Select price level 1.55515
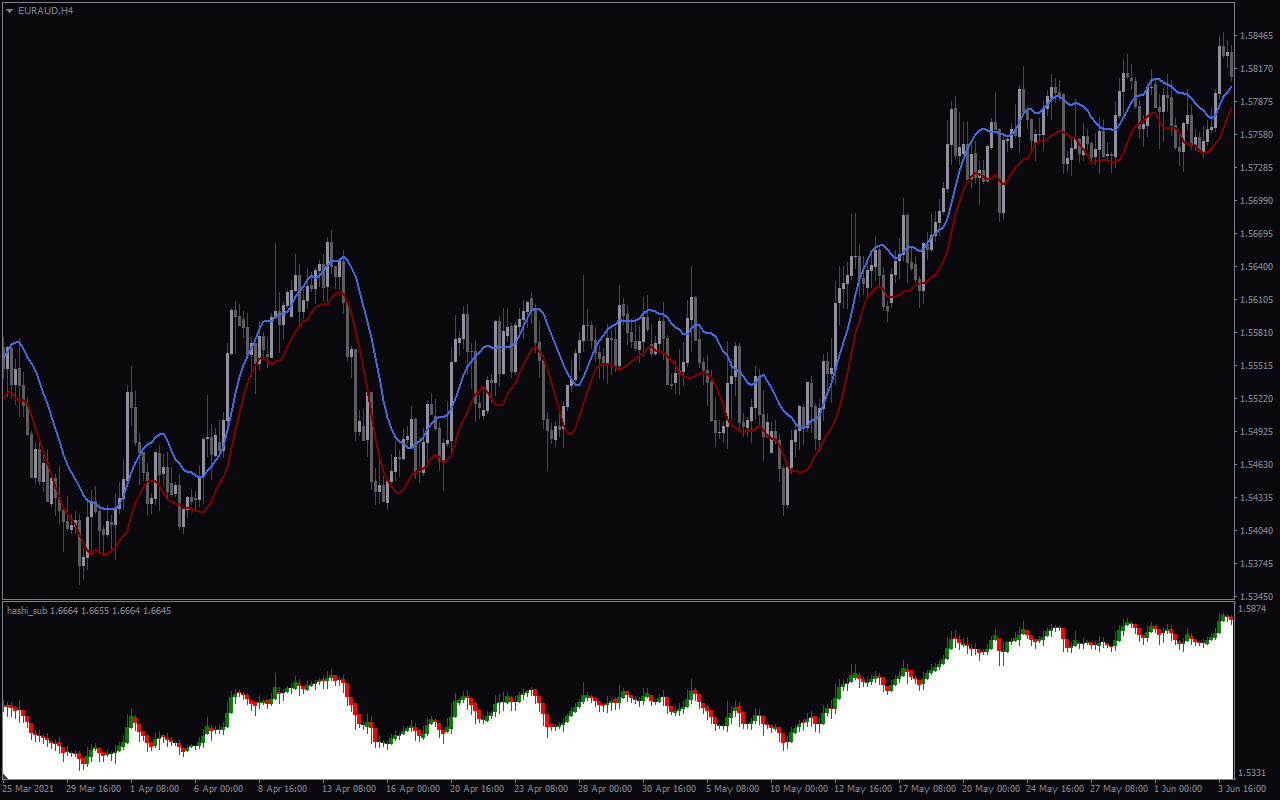Screen dimensions: 1280x800 click(x=1255, y=366)
